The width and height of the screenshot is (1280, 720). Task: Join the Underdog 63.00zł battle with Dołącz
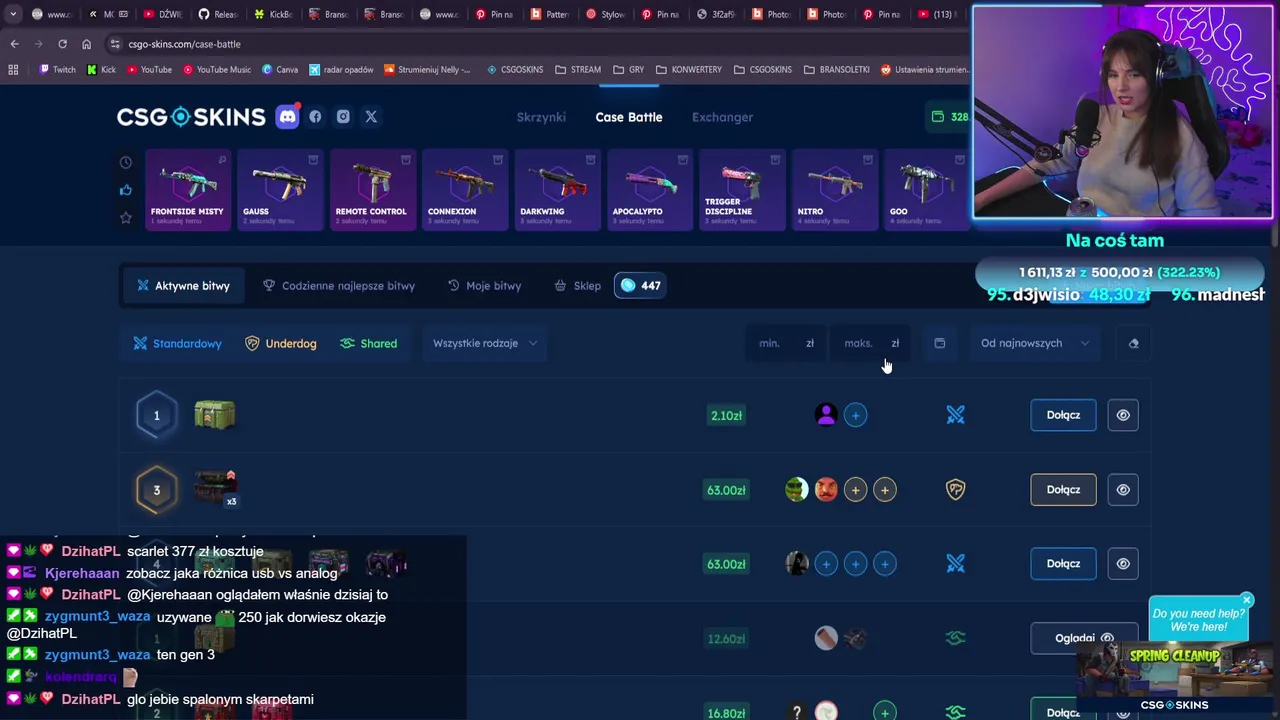[x=1063, y=490]
